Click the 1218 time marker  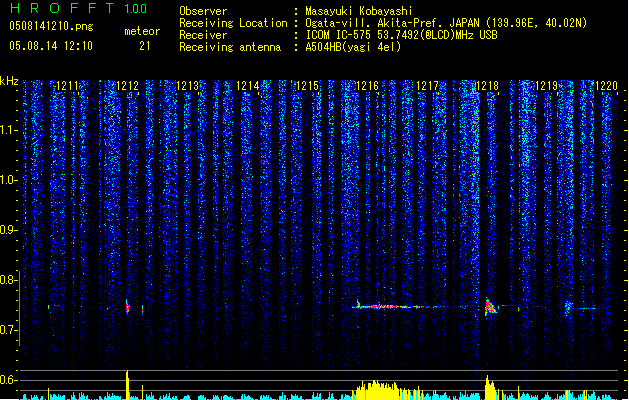point(487,86)
